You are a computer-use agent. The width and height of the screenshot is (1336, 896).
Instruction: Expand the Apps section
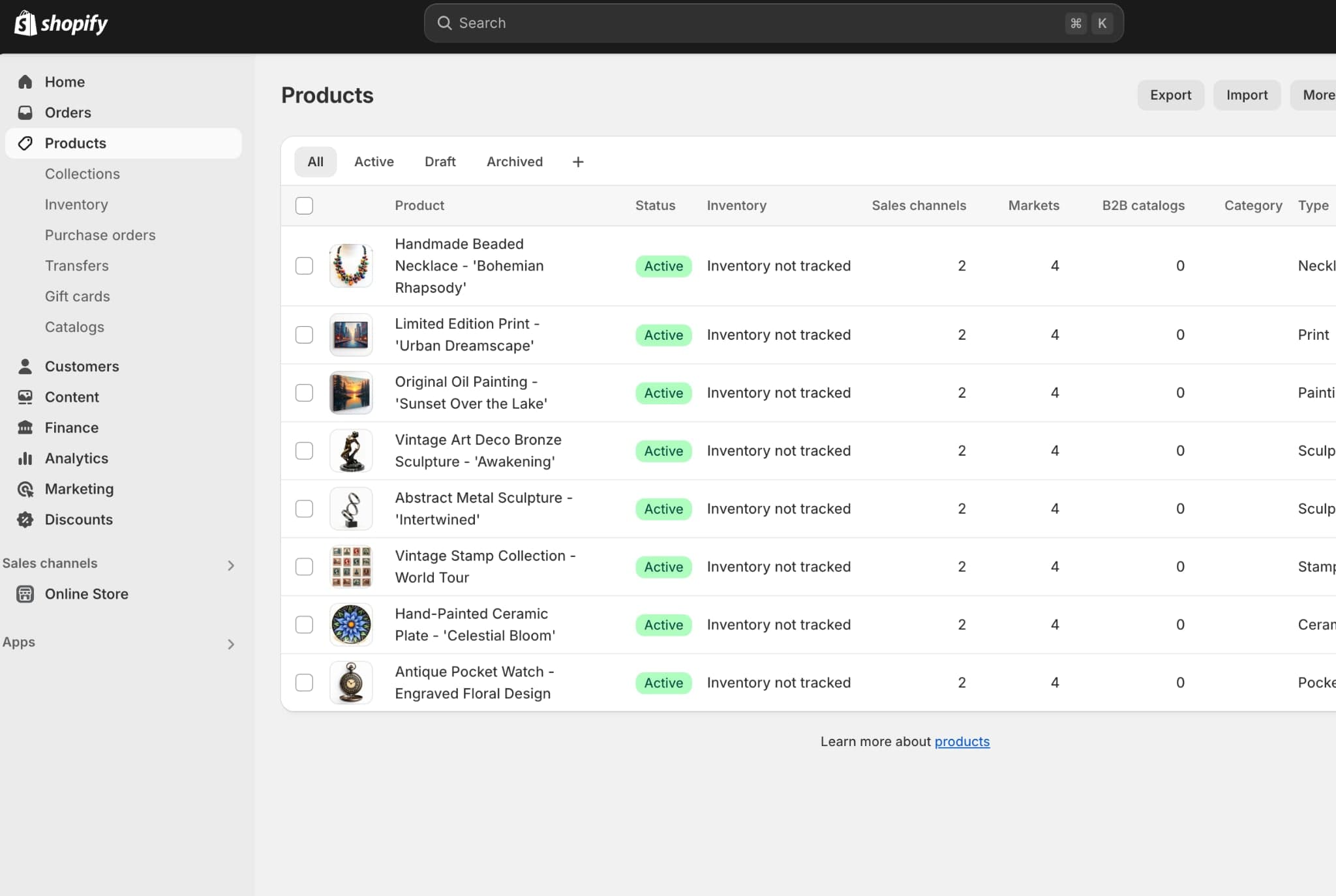[x=231, y=644]
